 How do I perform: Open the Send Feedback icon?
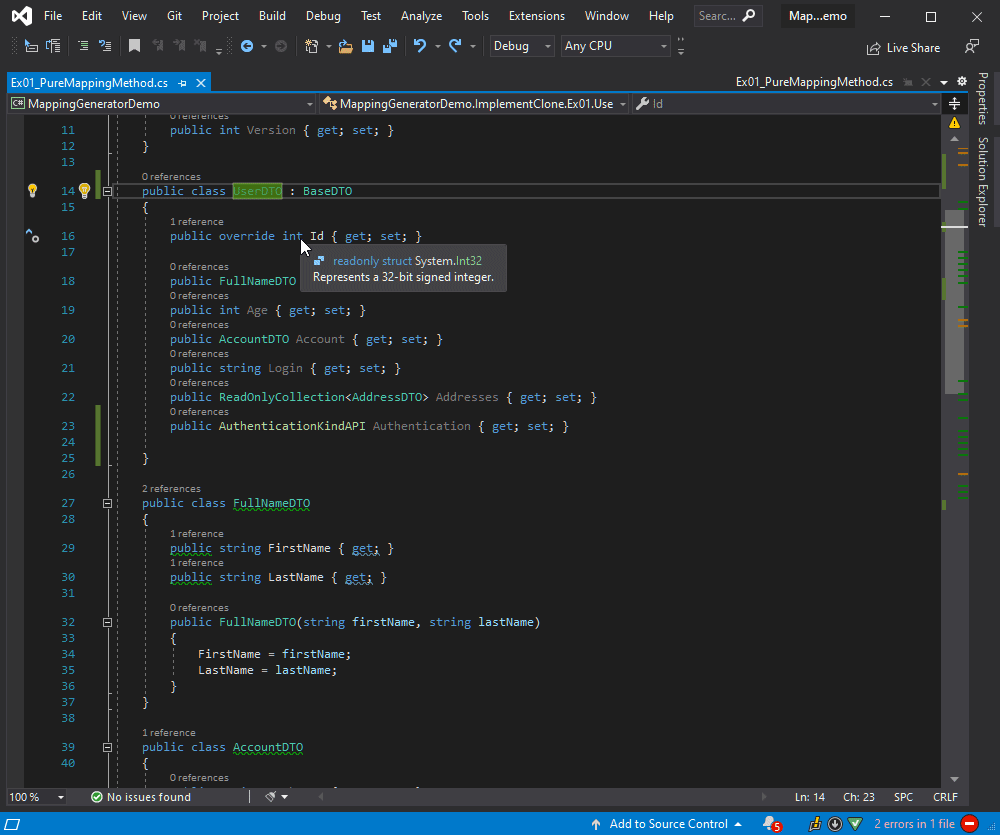[x=971, y=47]
